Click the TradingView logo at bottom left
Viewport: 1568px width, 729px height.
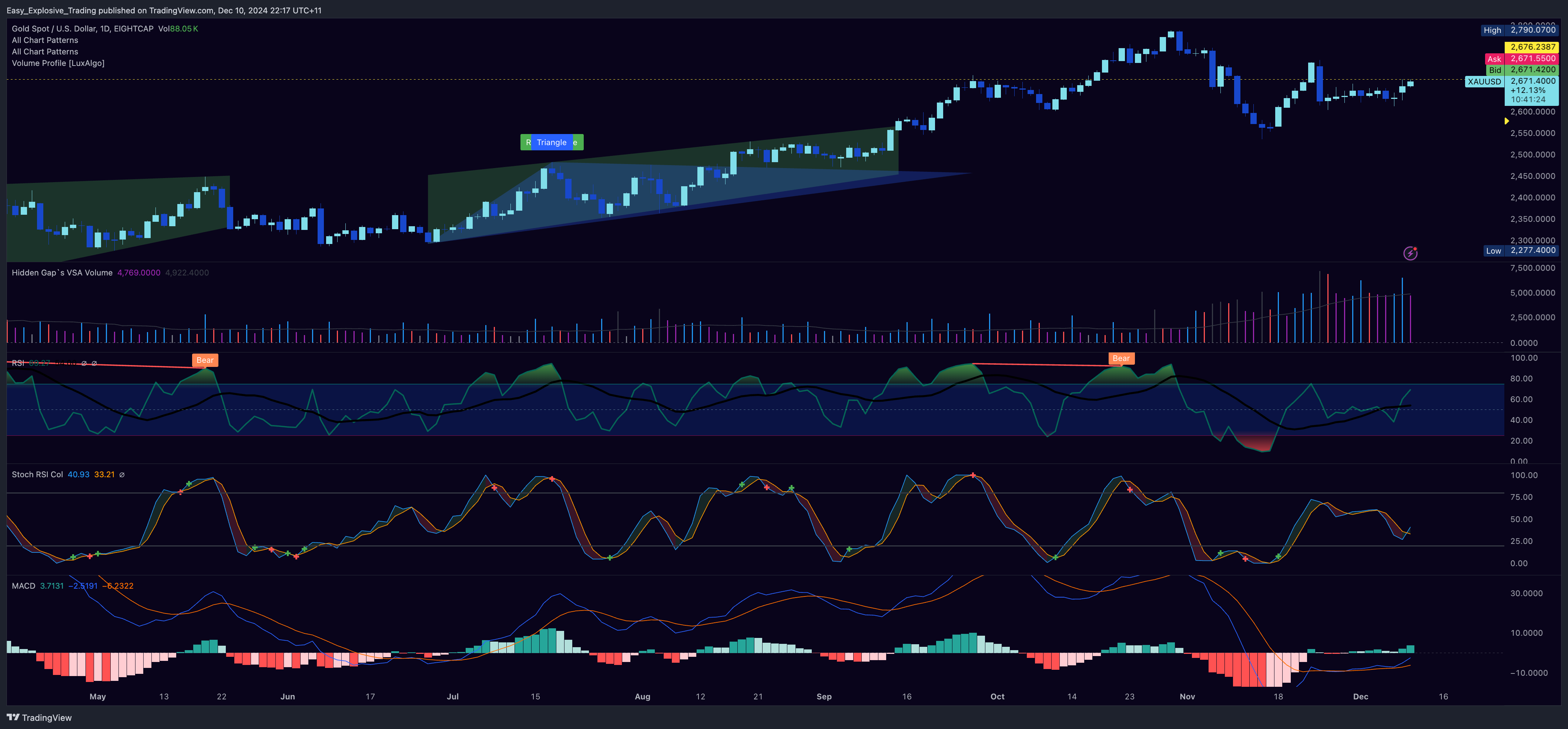point(39,718)
